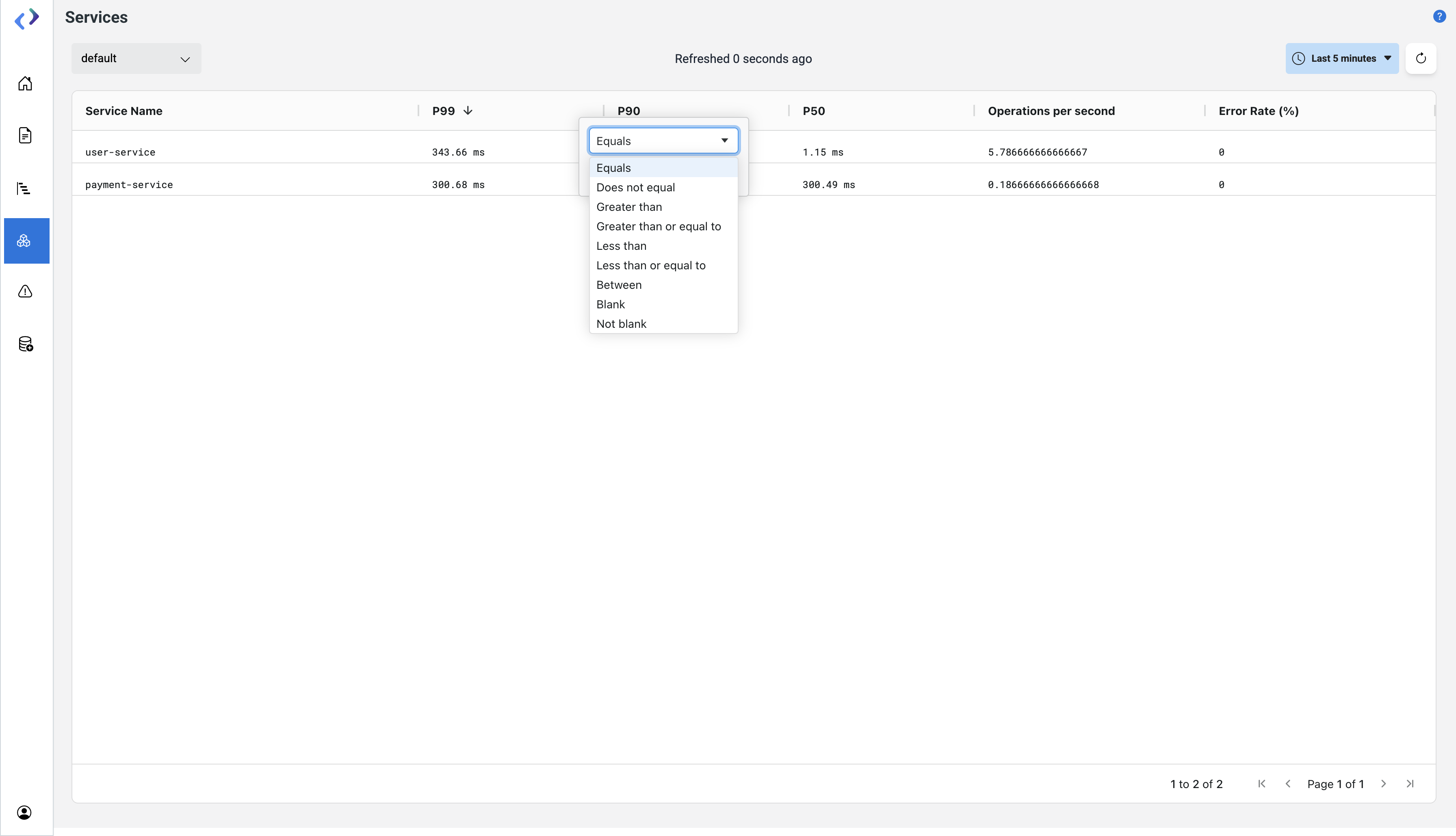Image resolution: width=1456 pixels, height=836 pixels.
Task: Pick Less than or equal to option
Action: coord(650,265)
